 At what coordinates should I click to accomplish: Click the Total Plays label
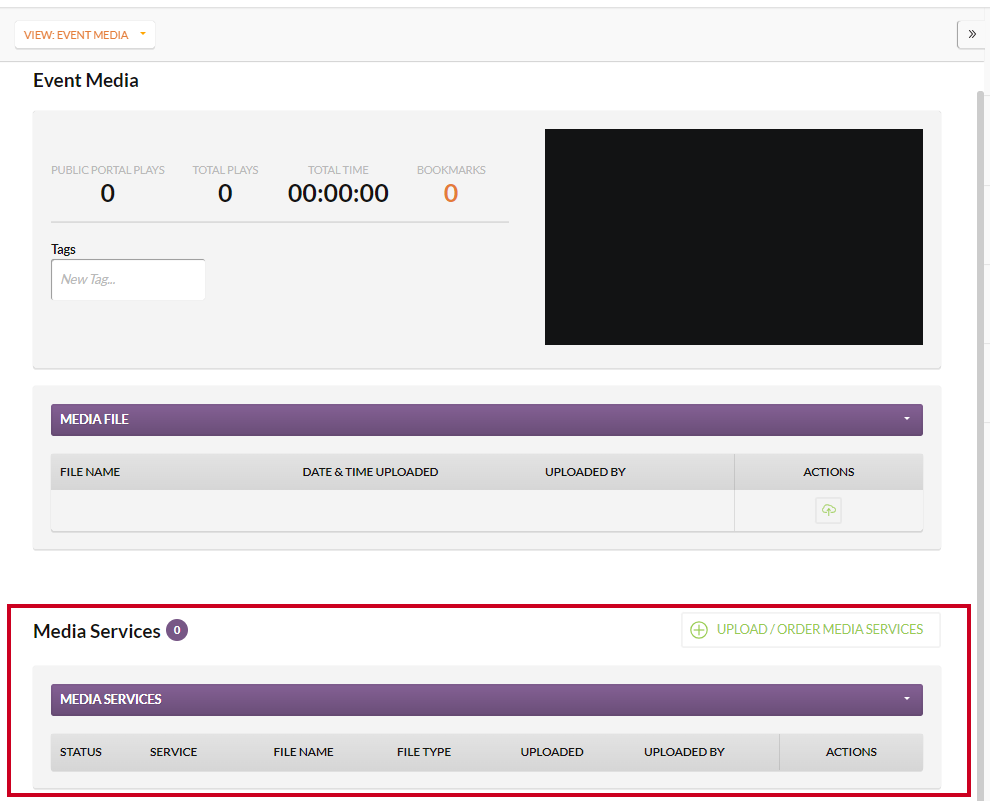tap(225, 170)
